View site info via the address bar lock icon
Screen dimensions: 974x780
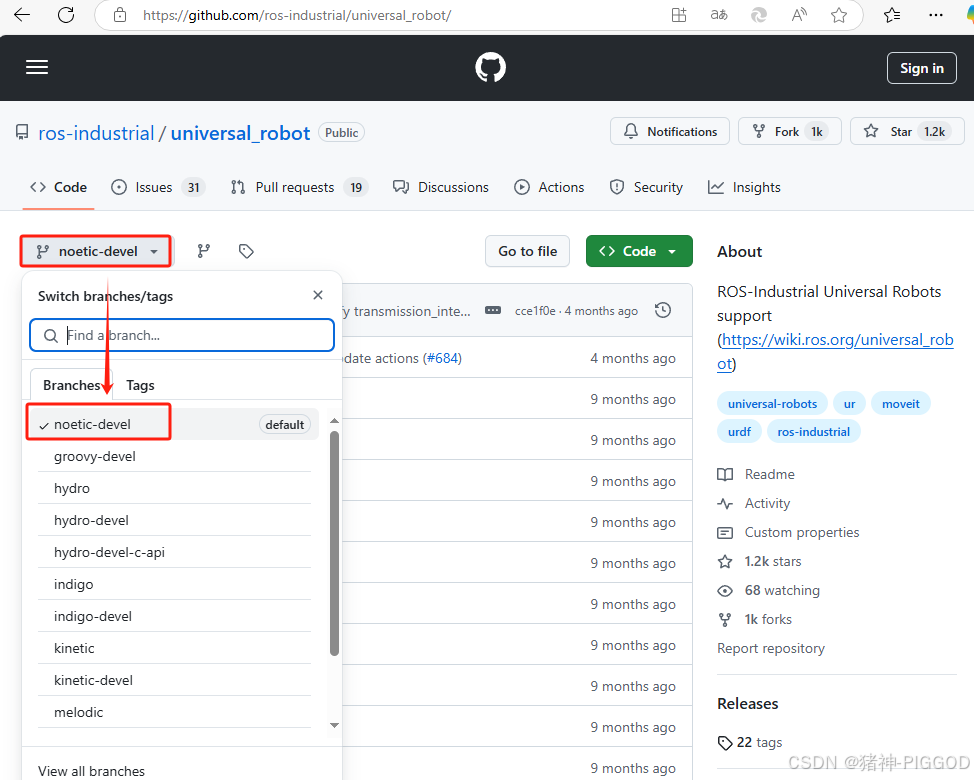[121, 15]
